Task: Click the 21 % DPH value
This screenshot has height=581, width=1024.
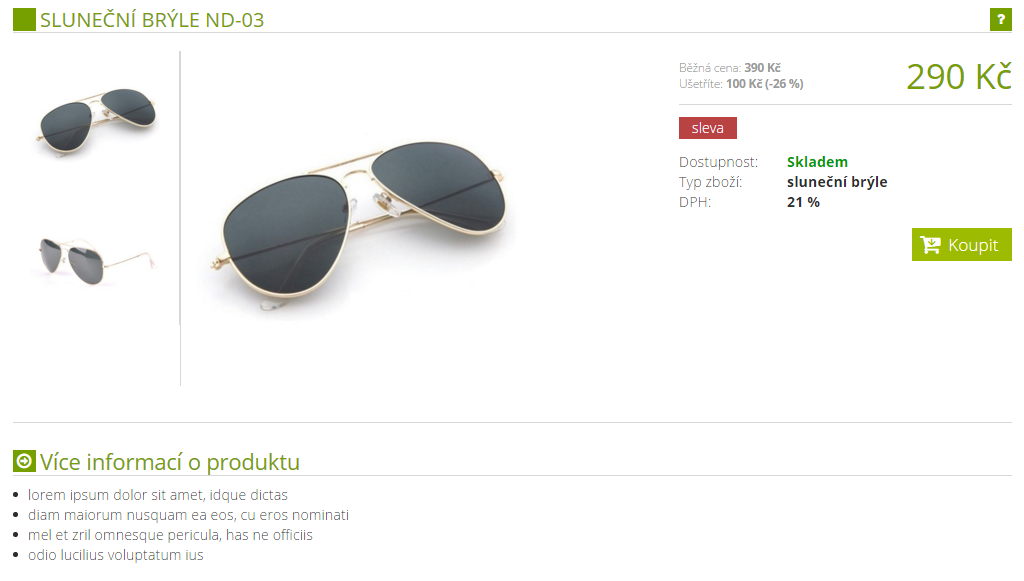Action: click(803, 202)
